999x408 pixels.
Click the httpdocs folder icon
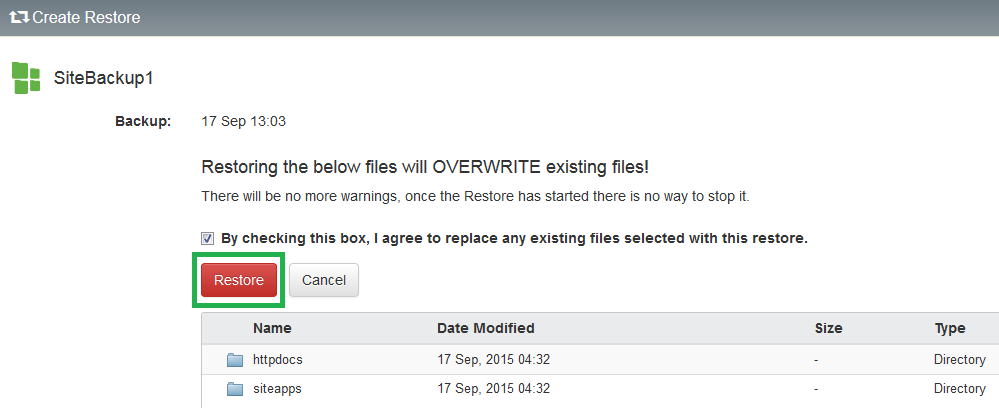(x=235, y=360)
